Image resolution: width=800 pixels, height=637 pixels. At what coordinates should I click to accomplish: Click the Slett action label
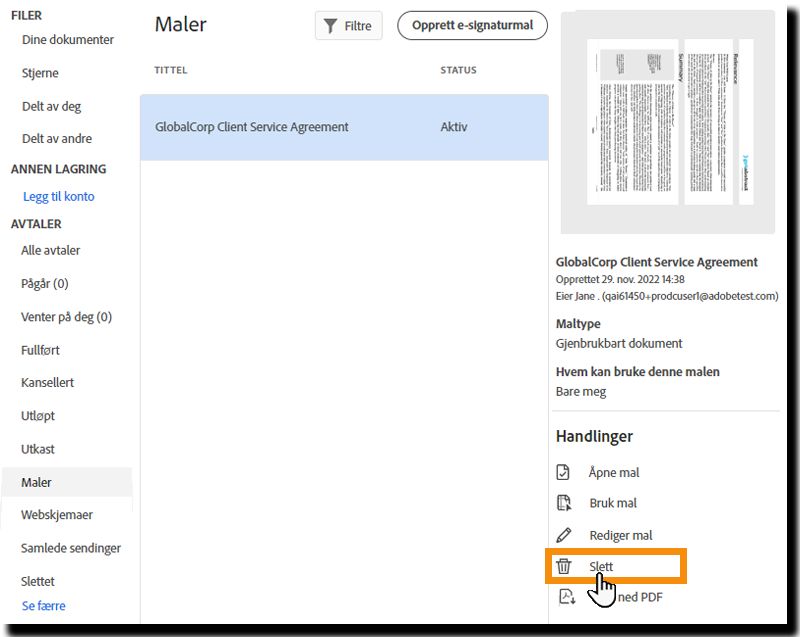[x=601, y=566]
